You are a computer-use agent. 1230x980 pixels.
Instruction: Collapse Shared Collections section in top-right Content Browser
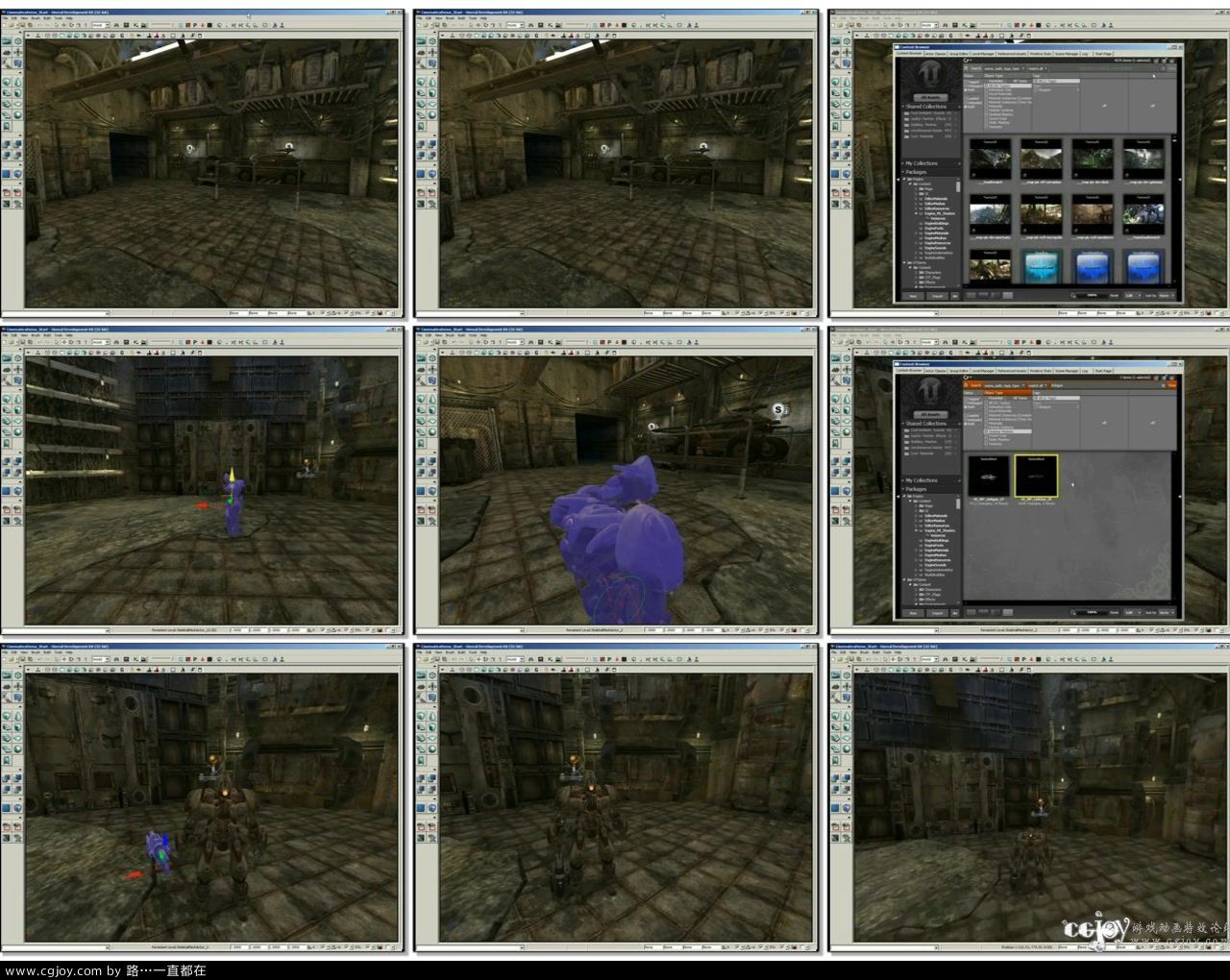pyautogui.click(x=902, y=107)
